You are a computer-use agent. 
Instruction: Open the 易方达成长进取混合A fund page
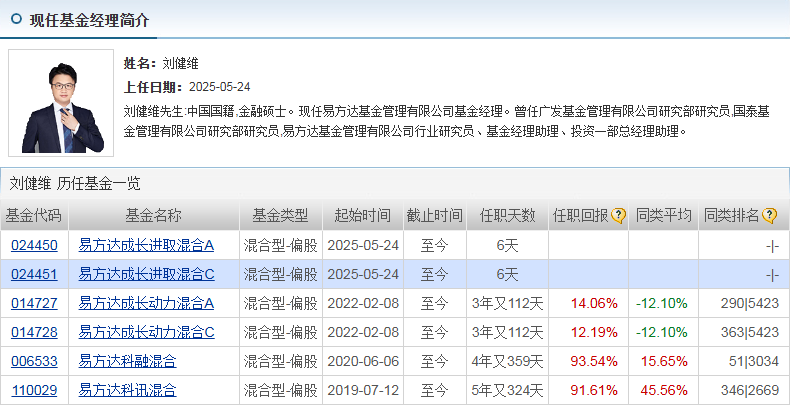(x=146, y=246)
